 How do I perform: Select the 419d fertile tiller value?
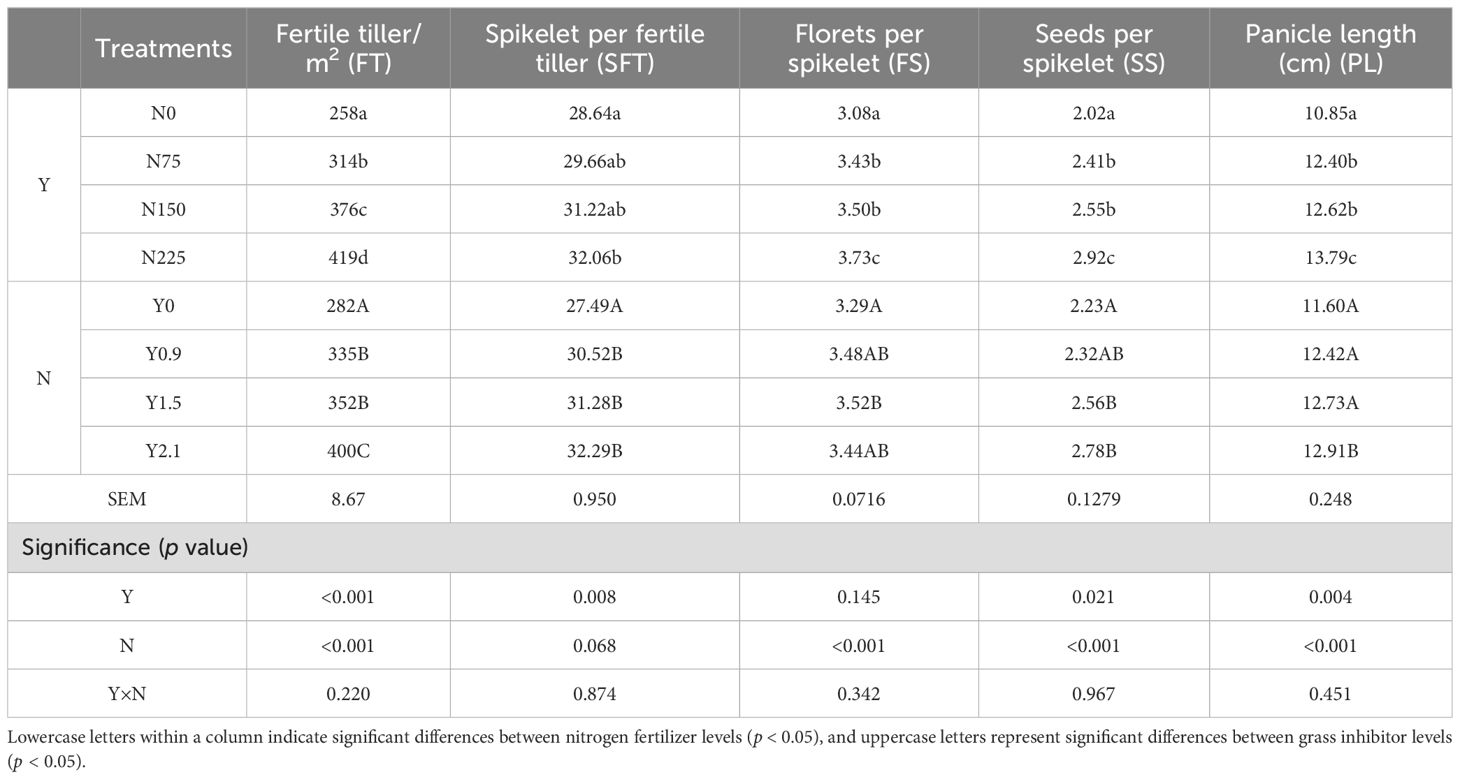coord(348,258)
